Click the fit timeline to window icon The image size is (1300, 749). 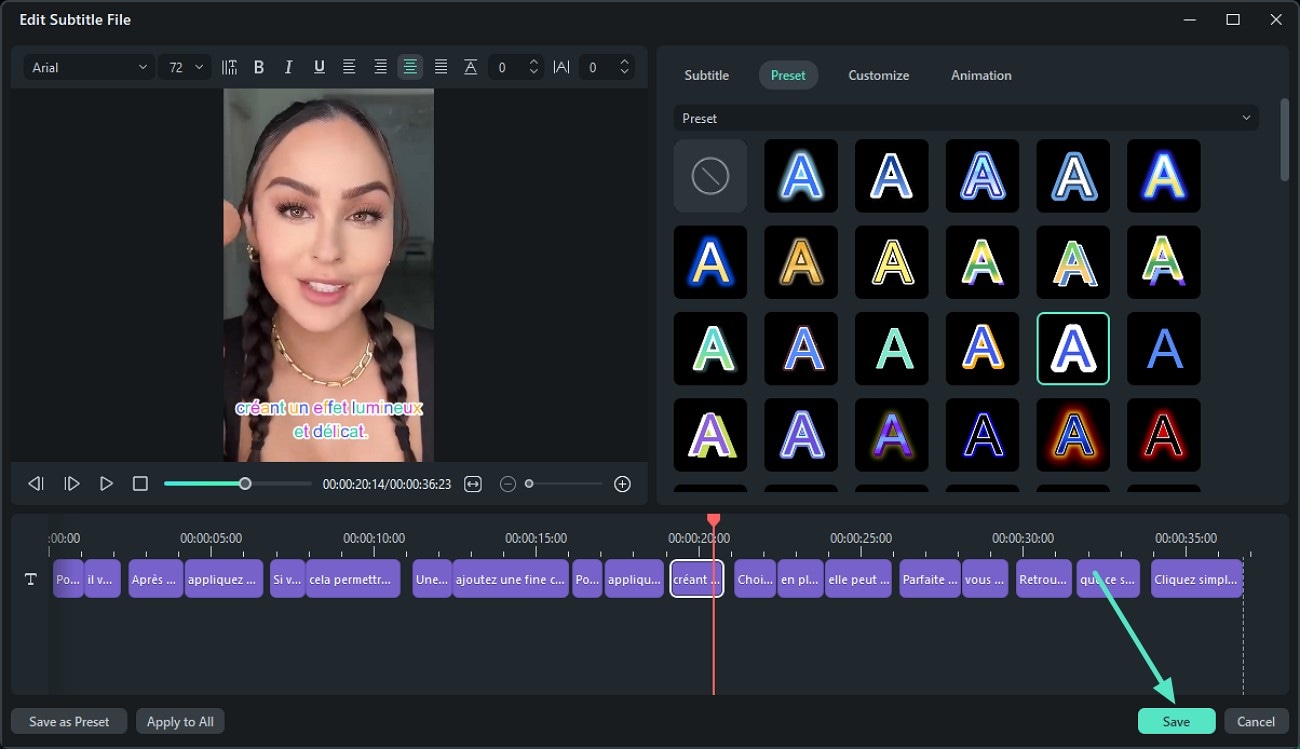473,484
